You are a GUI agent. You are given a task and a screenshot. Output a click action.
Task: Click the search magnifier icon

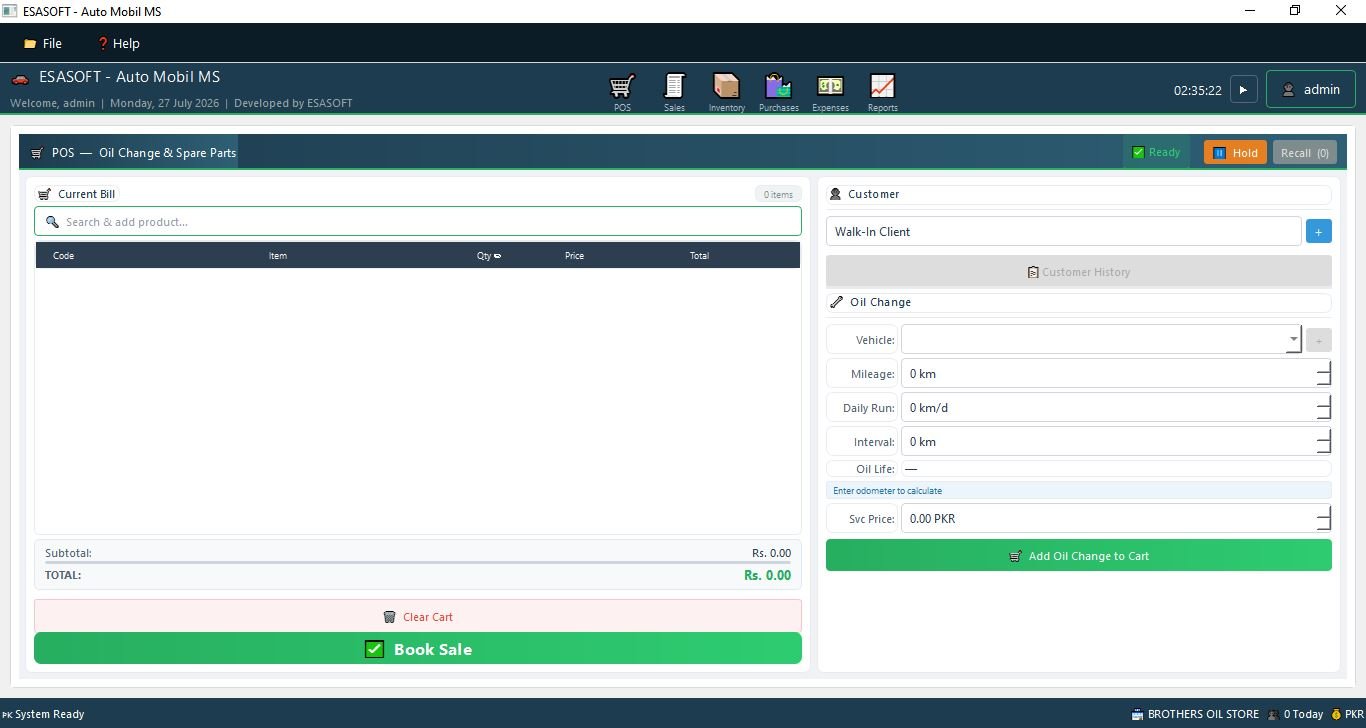pos(52,221)
